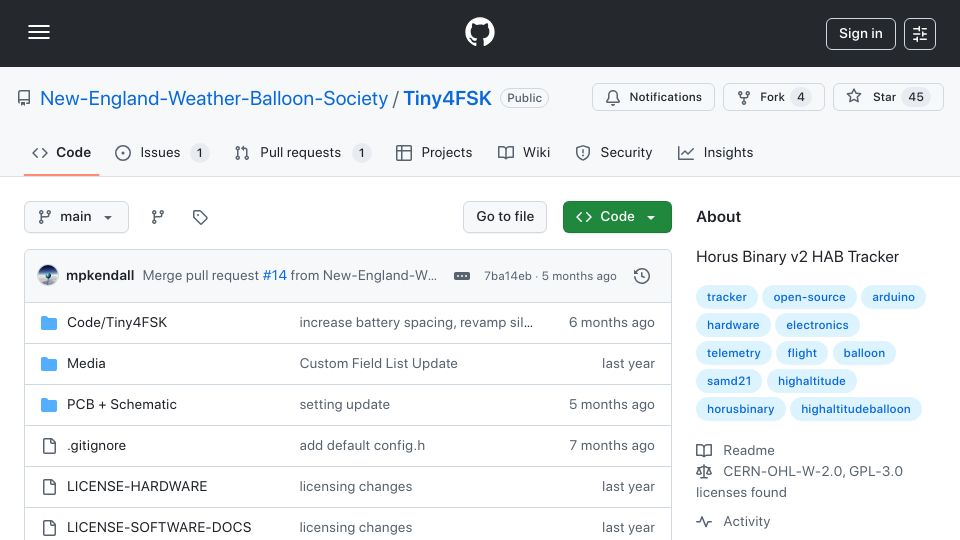The image size is (960, 540).
Task: Open 'Custom Field List Update' commit message
Action: tap(378, 364)
